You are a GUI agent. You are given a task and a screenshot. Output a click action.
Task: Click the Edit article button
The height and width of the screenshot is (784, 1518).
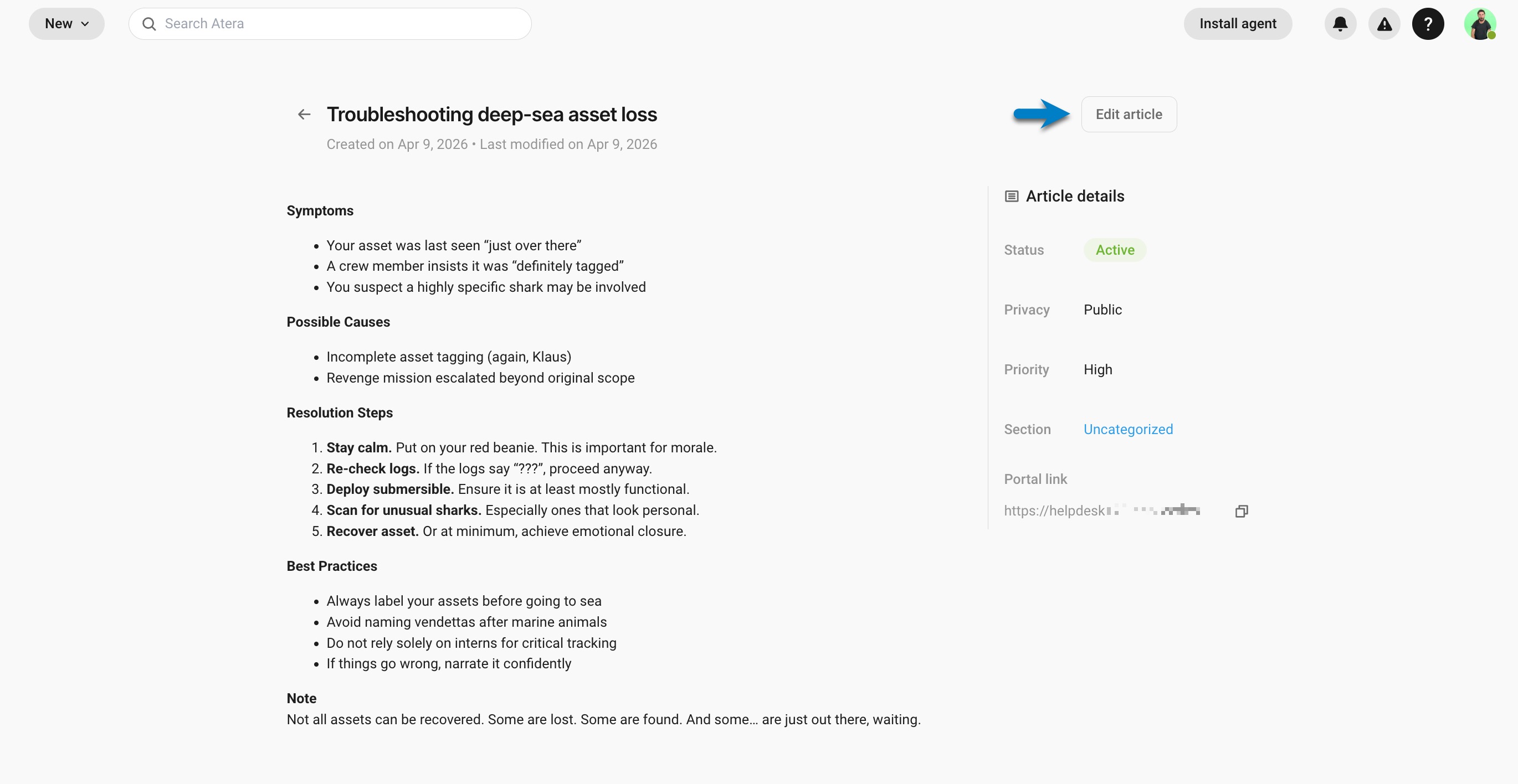pyautogui.click(x=1129, y=114)
